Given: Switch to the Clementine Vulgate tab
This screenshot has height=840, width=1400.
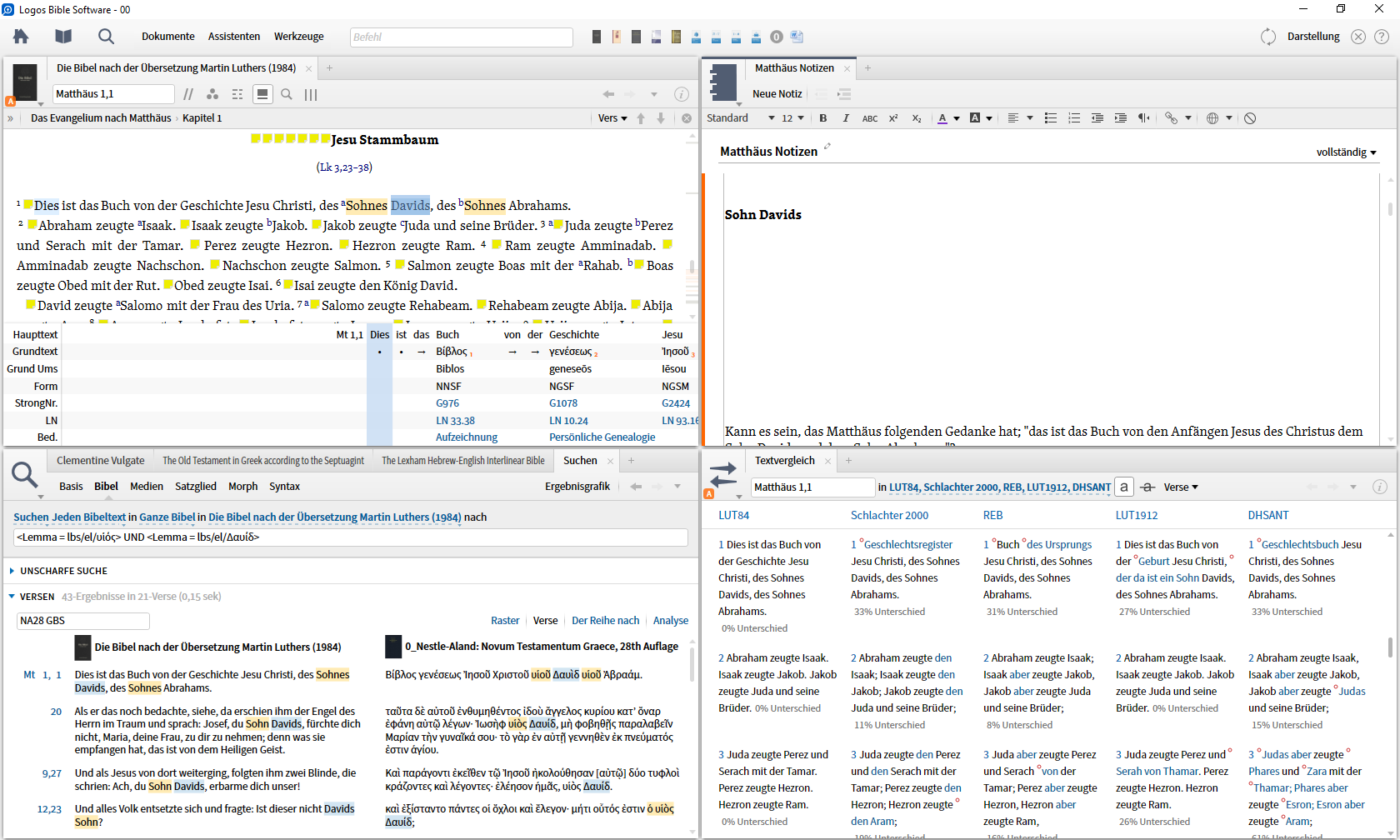Looking at the screenshot, I should click(101, 461).
